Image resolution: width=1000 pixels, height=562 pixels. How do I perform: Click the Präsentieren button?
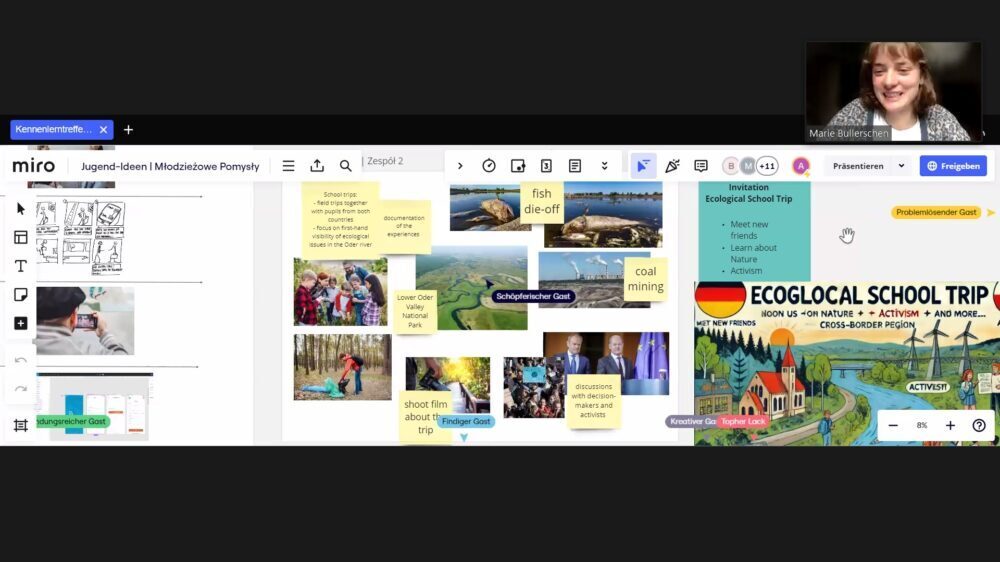pos(858,166)
